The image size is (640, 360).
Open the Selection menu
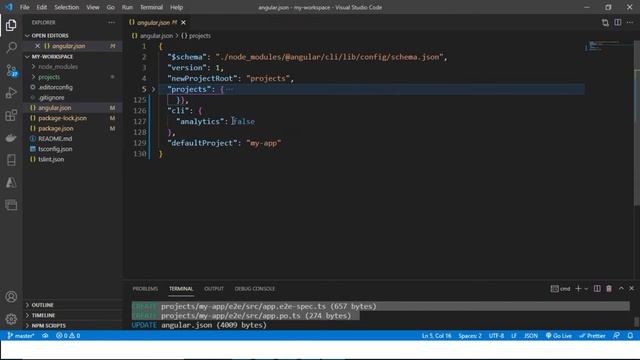[66, 7]
